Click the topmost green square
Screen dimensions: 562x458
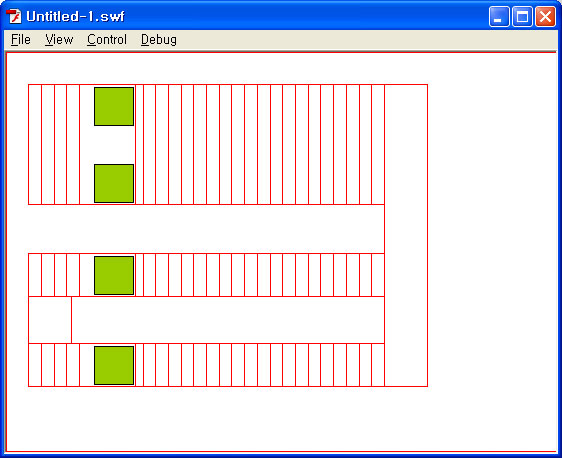(114, 106)
